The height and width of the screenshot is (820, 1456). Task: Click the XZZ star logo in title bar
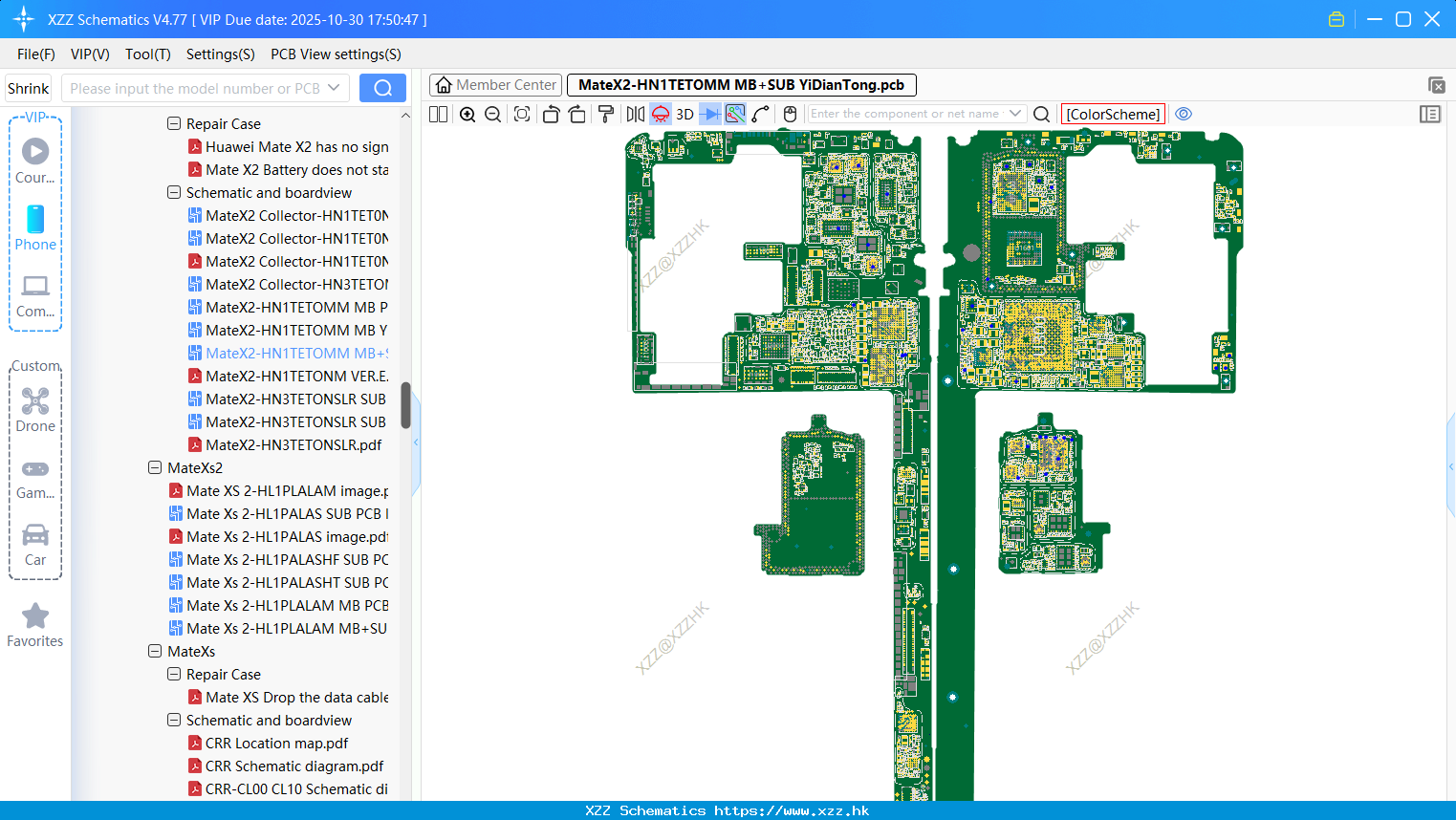tap(24, 19)
